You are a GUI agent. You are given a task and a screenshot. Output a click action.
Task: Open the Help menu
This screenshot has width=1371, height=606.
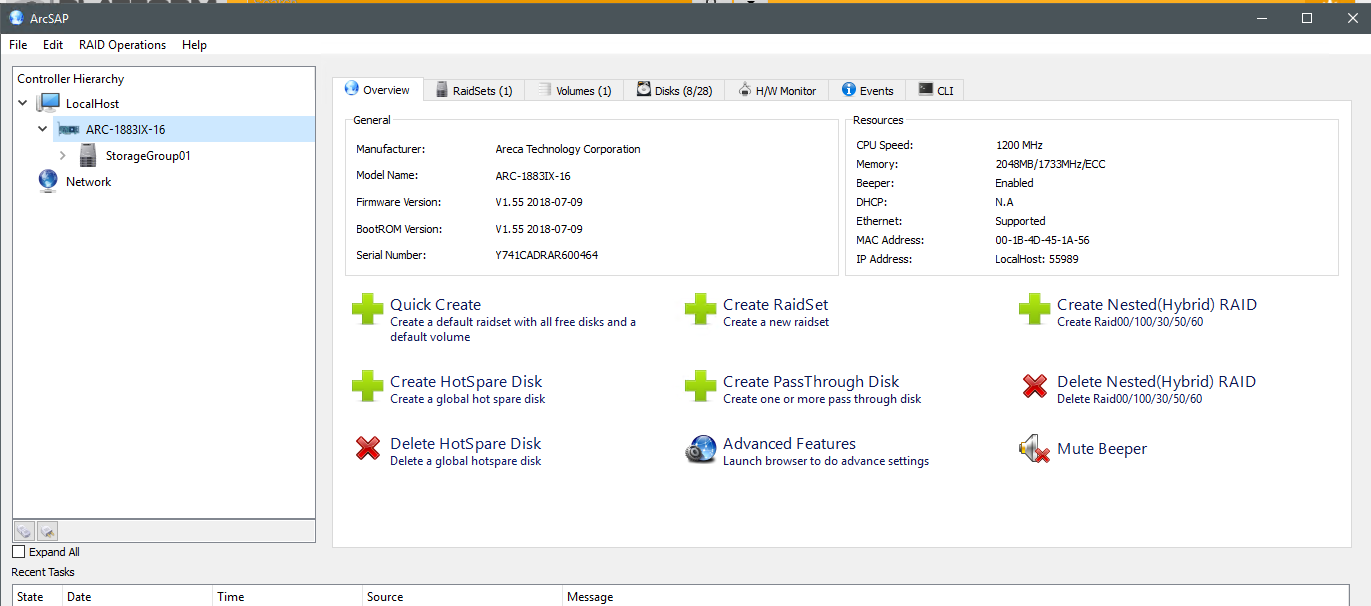point(195,45)
